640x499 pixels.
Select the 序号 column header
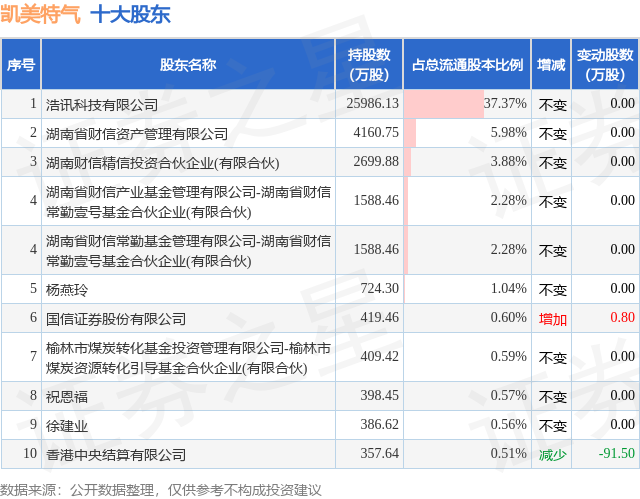[x=21, y=64]
